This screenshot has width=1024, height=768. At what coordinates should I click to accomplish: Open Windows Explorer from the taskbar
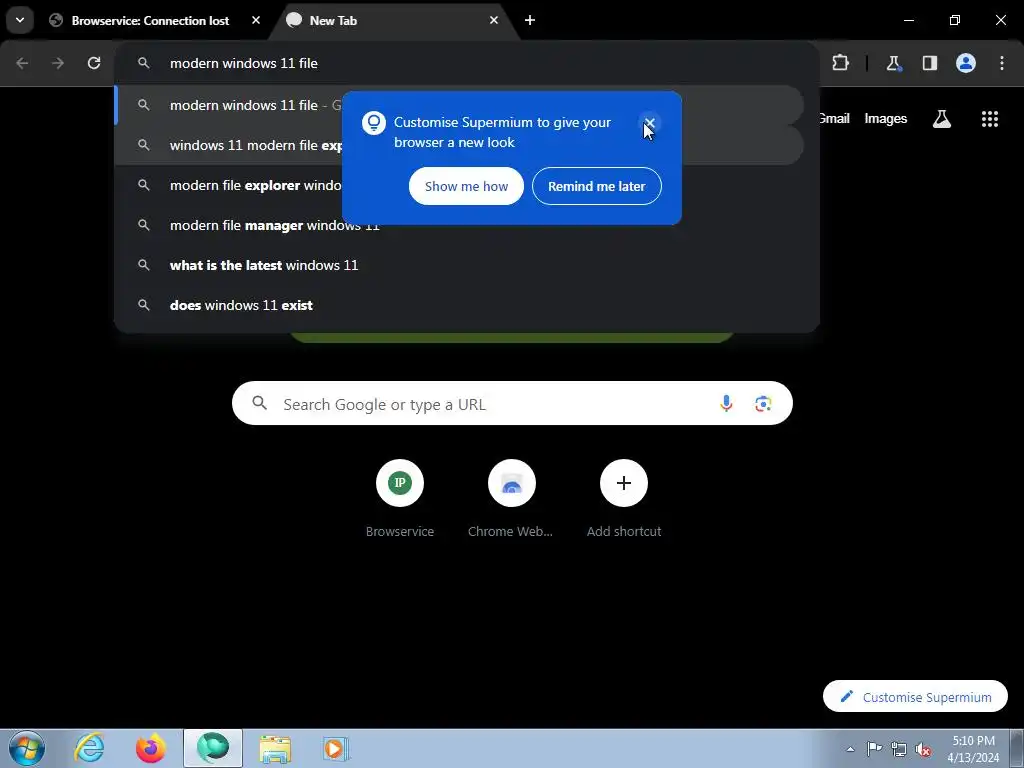pyautogui.click(x=275, y=748)
